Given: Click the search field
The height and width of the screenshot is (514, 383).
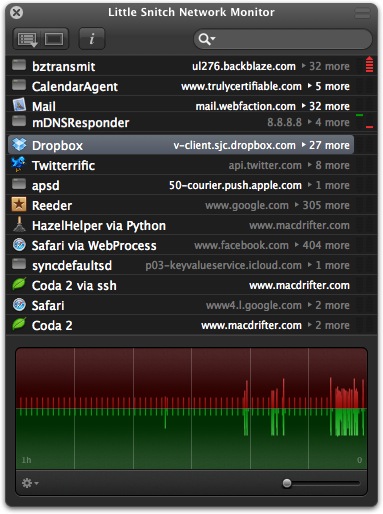Looking at the screenshot, I should 283,39.
